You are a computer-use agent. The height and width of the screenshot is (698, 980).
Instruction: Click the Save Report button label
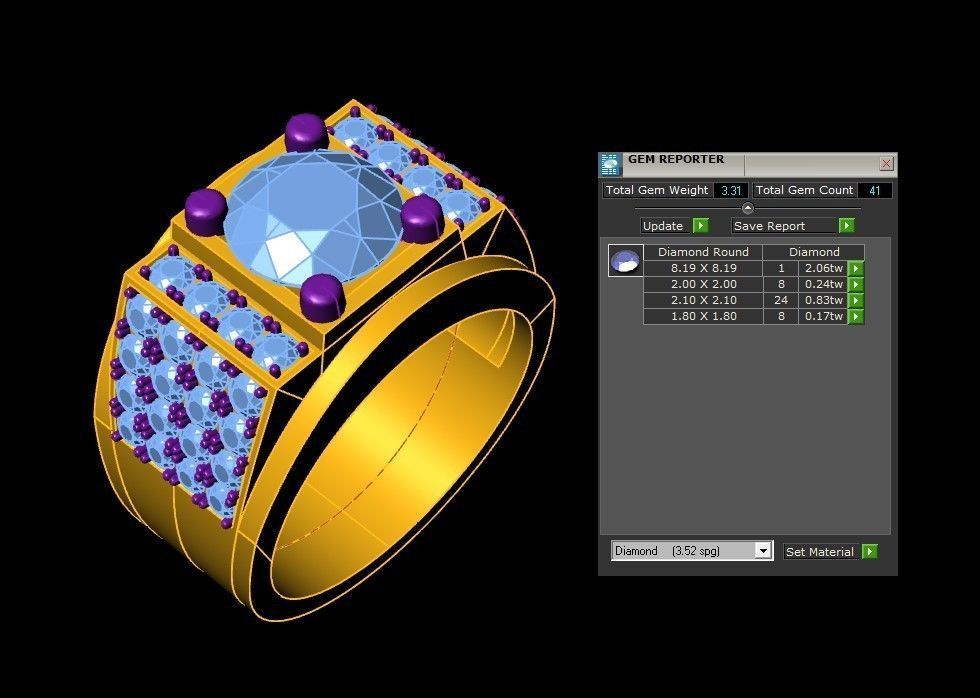pos(784,226)
